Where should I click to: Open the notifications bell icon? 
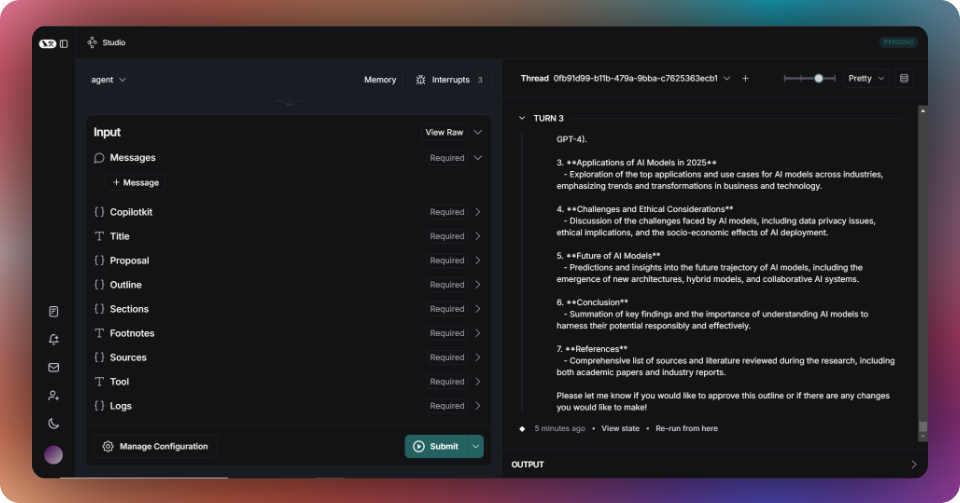pos(54,340)
